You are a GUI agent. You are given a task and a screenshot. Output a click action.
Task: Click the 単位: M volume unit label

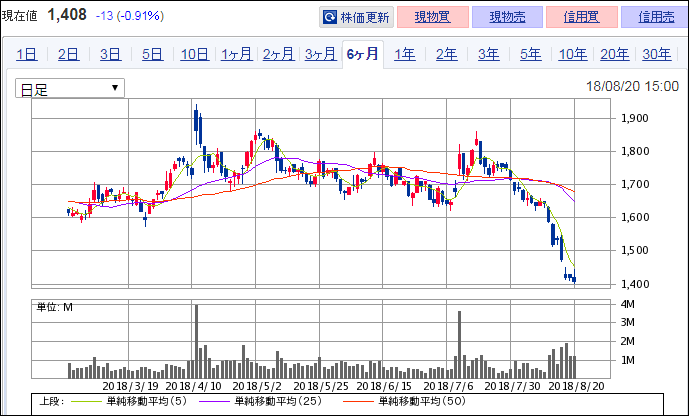pyautogui.click(x=54, y=307)
